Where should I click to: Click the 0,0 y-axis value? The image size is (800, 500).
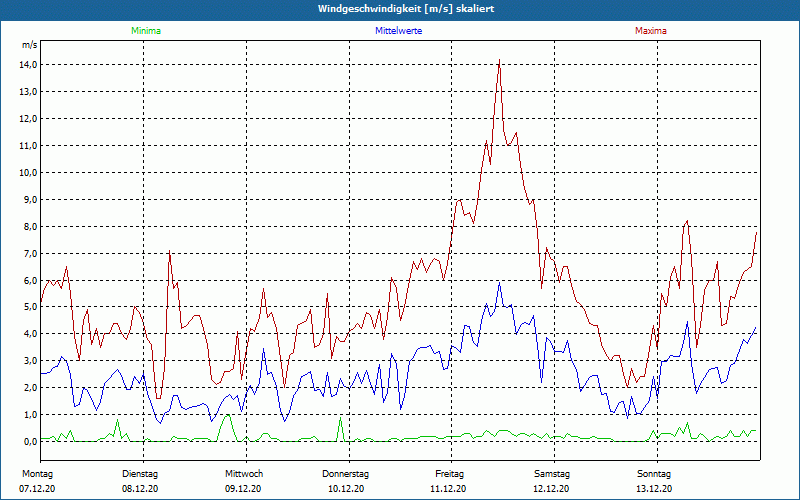pos(30,441)
